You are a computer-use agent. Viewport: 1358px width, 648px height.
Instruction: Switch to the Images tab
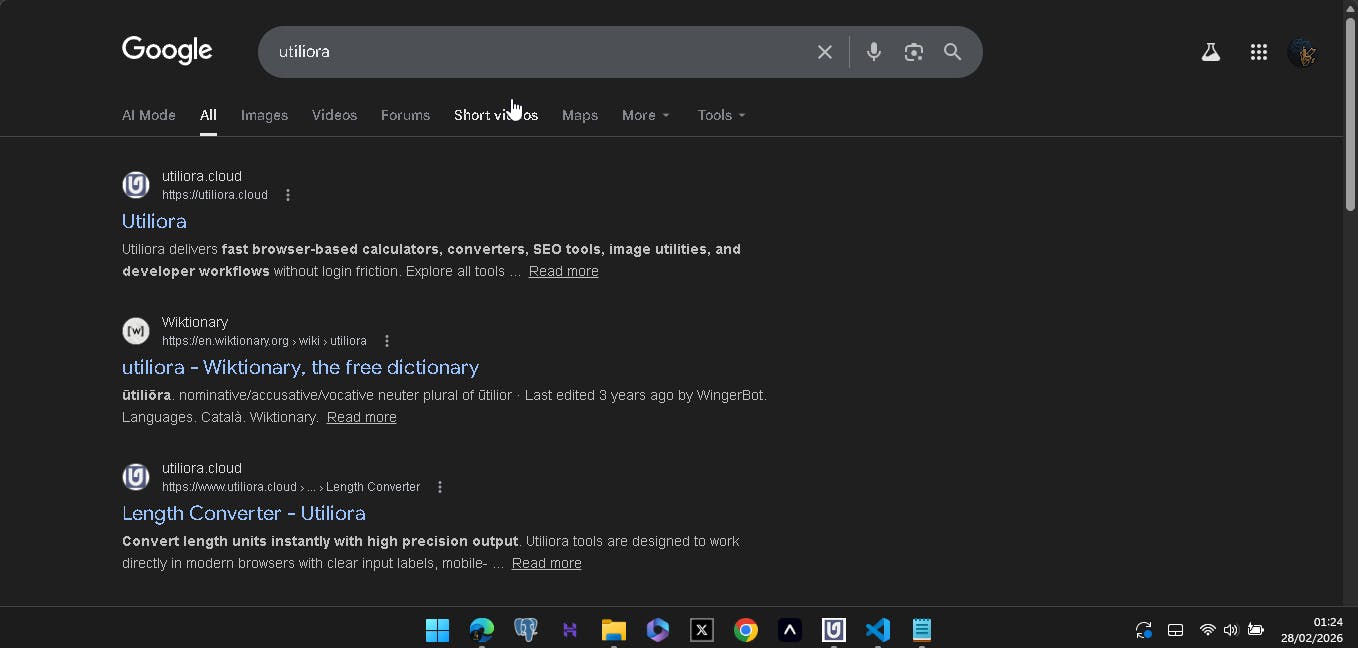click(265, 115)
